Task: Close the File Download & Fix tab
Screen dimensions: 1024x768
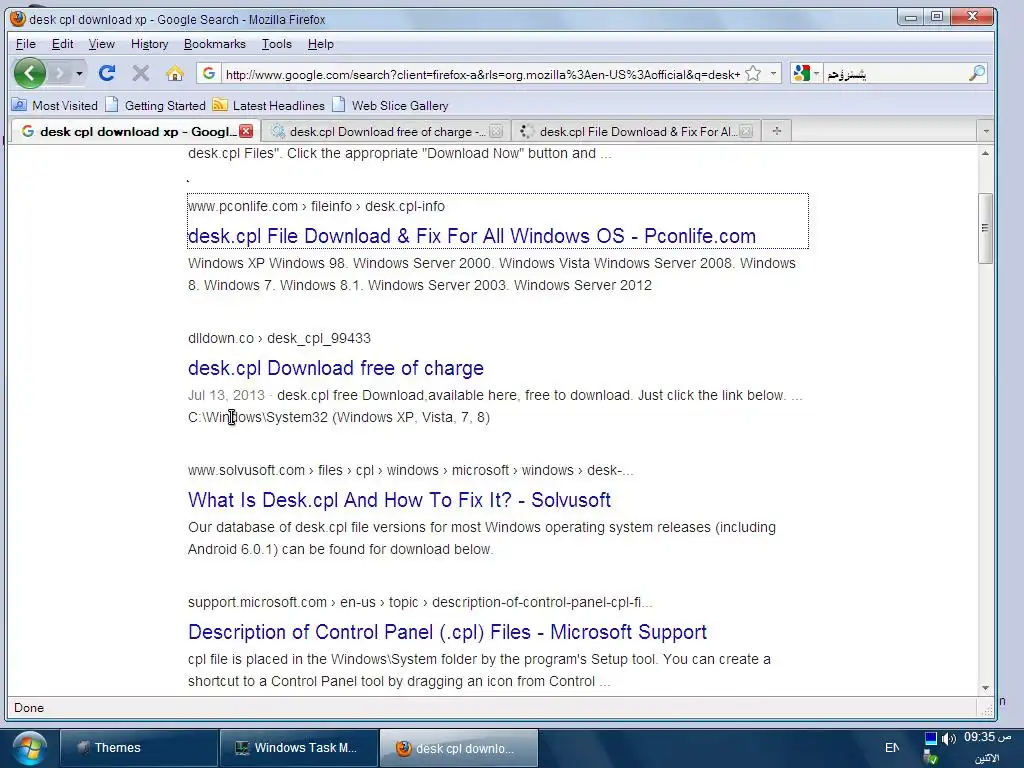Action: (x=746, y=131)
